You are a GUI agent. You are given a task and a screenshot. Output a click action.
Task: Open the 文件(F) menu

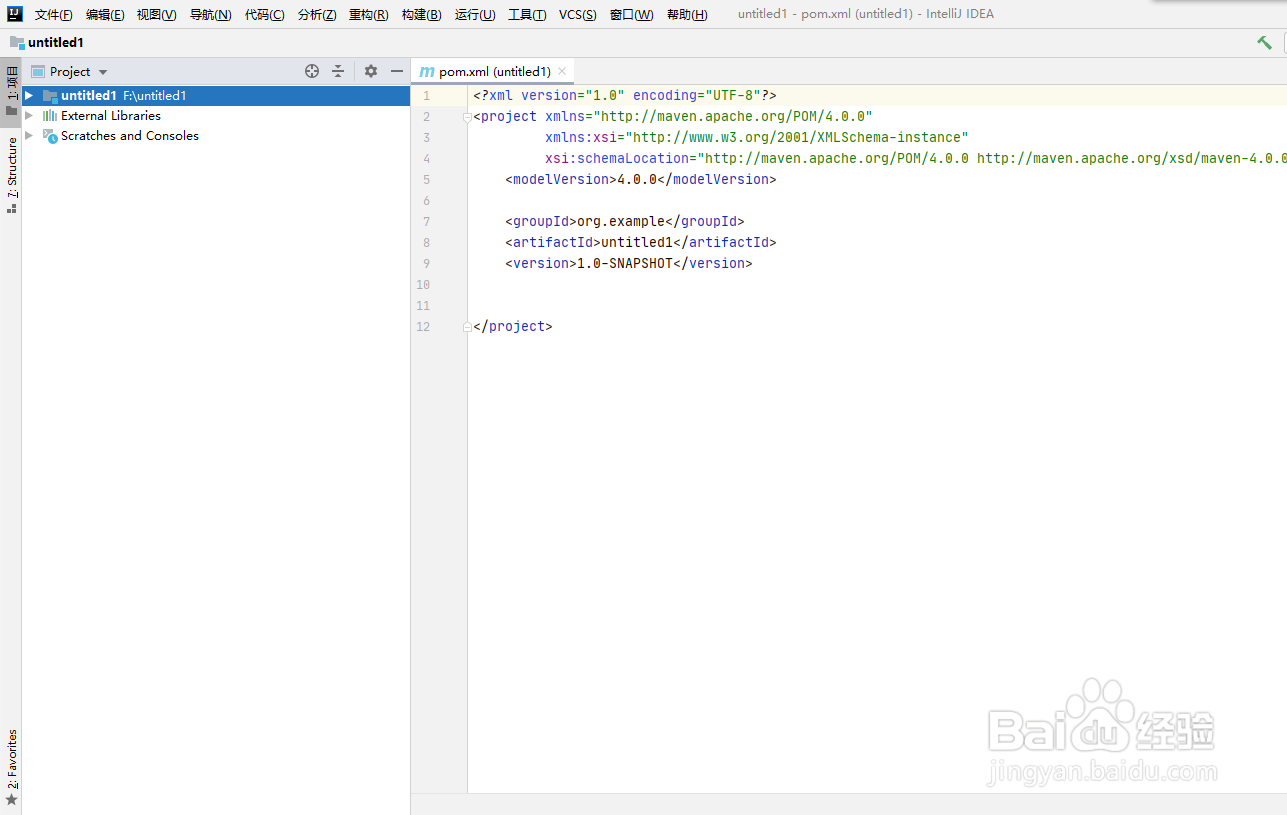[x=54, y=15]
